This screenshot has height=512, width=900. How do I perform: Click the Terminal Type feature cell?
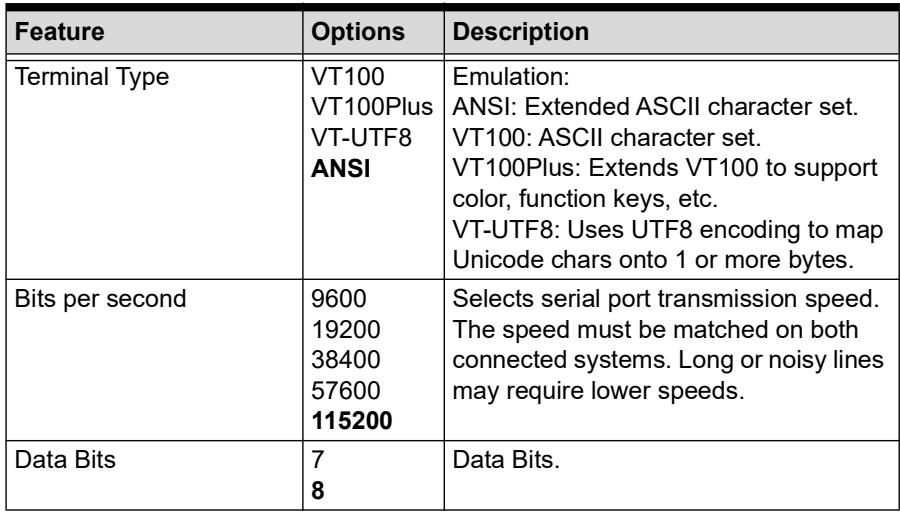click(x=92, y=77)
